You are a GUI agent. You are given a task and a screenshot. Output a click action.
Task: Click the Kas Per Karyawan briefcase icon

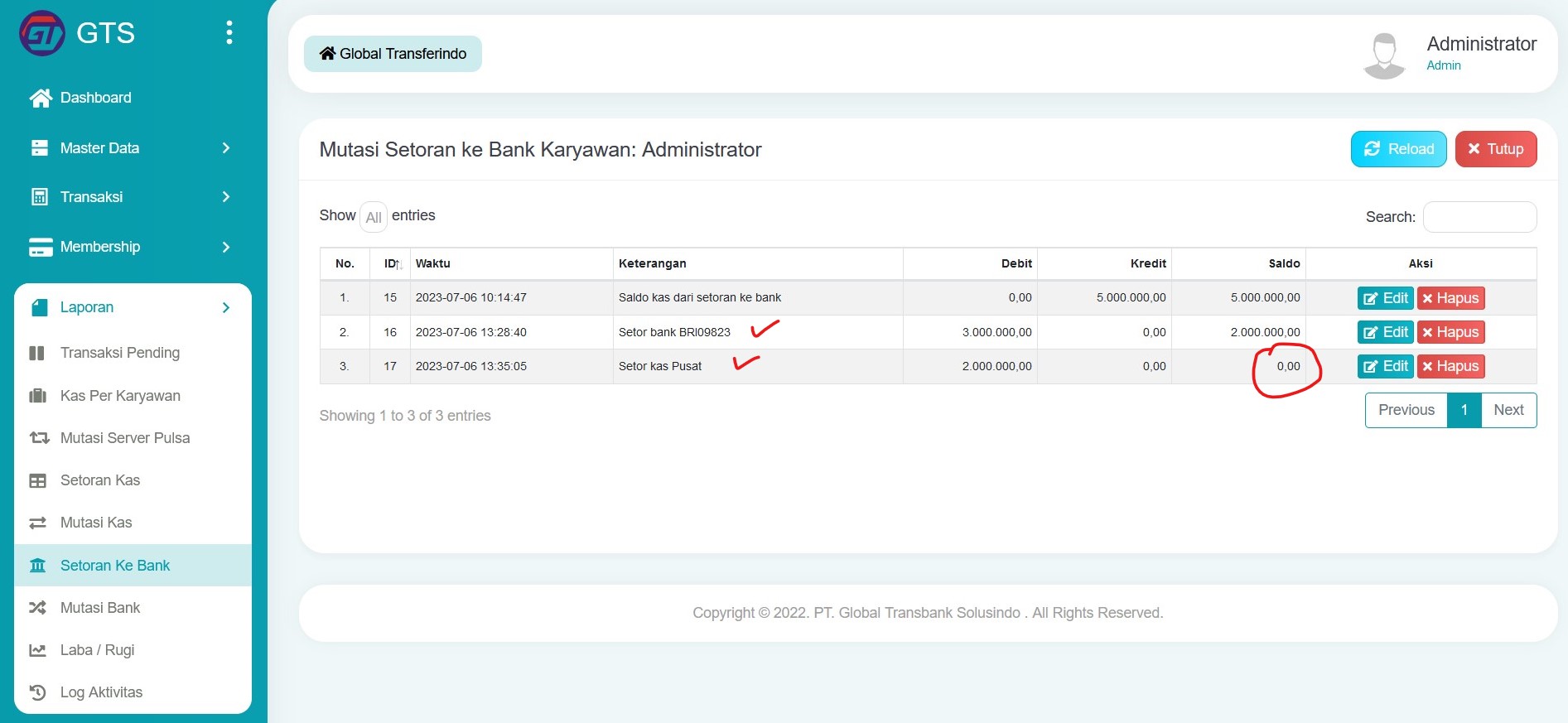38,396
